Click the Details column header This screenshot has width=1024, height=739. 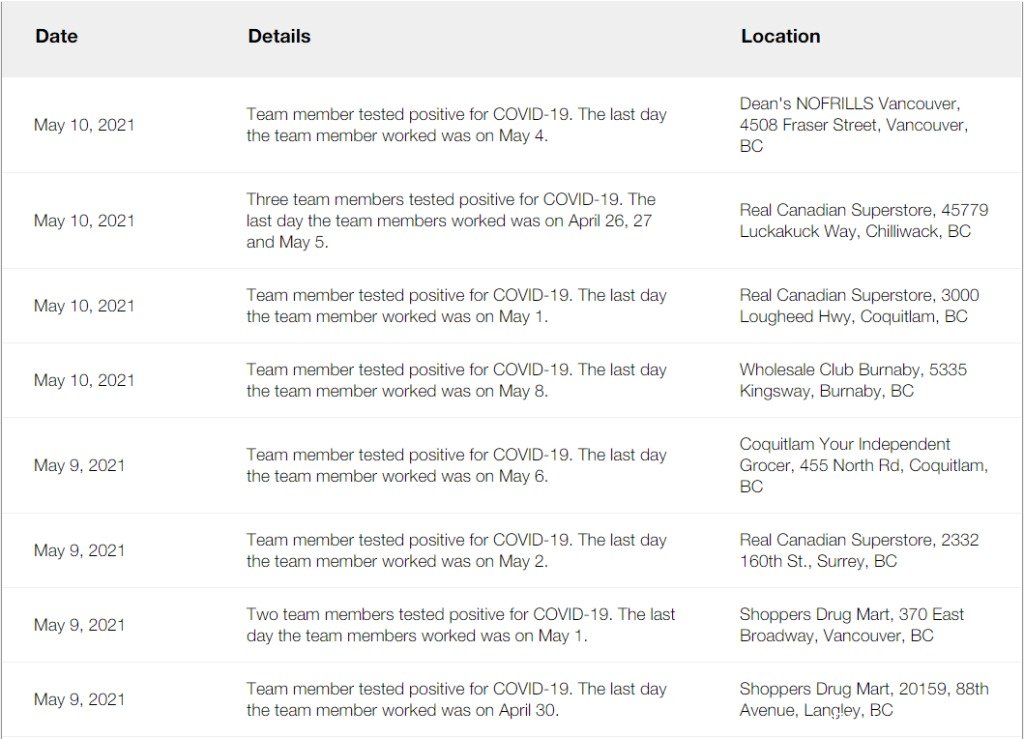coord(279,36)
